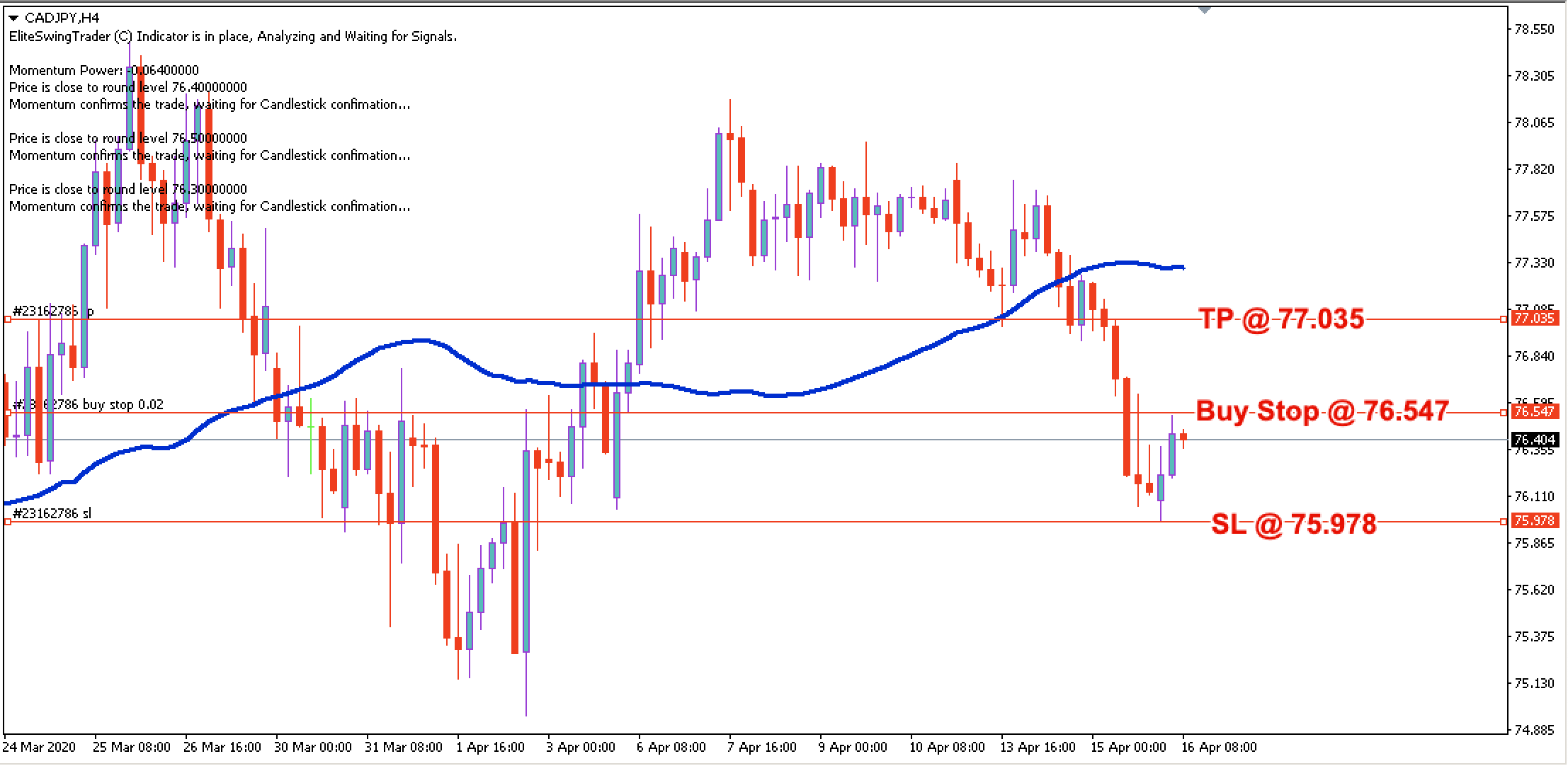The image size is (1568, 766).
Task: Click the 24 Mar 2020 date label
Action: point(40,747)
